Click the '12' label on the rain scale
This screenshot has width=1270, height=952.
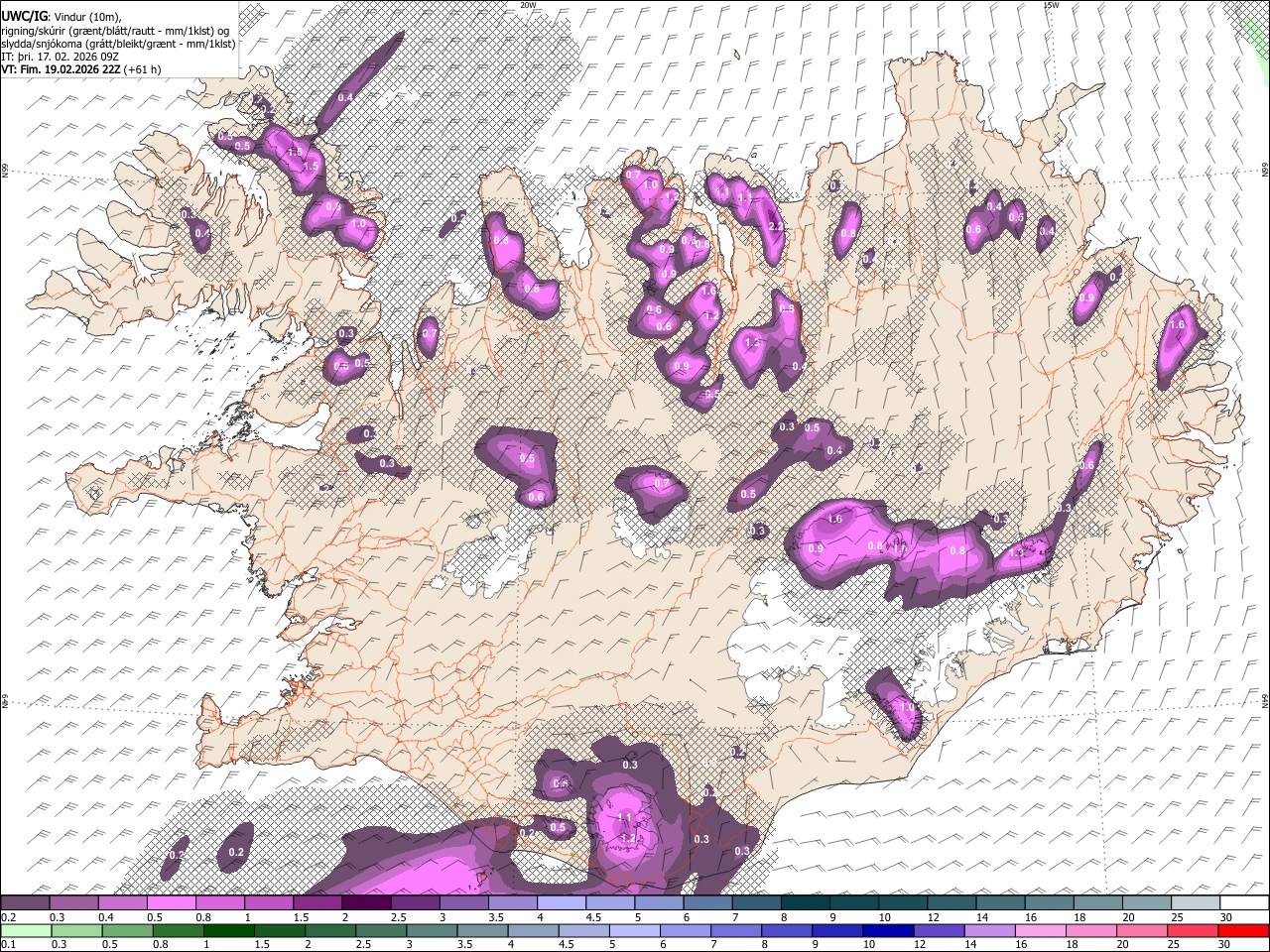(x=920, y=945)
